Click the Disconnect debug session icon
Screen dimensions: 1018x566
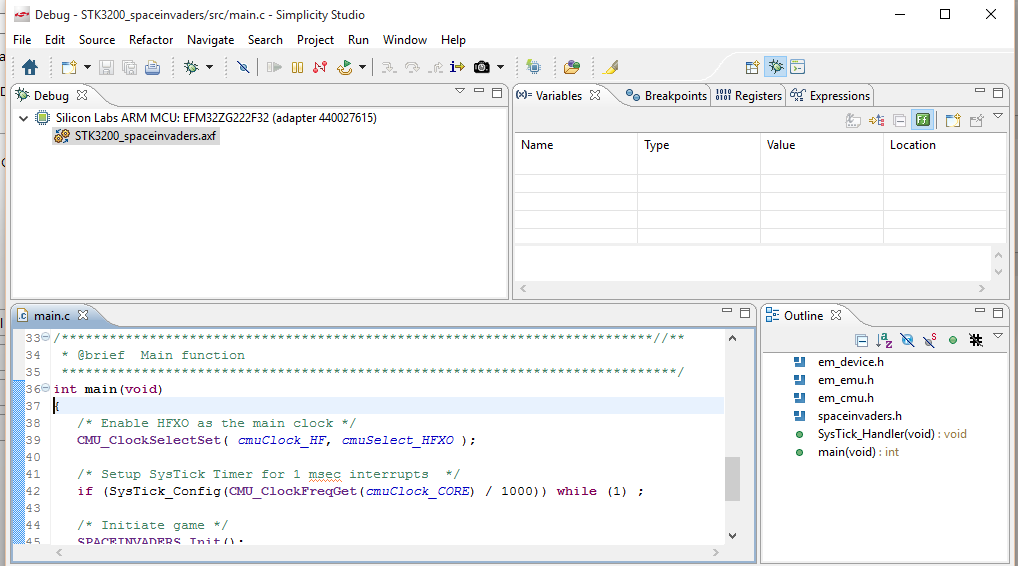(320, 67)
